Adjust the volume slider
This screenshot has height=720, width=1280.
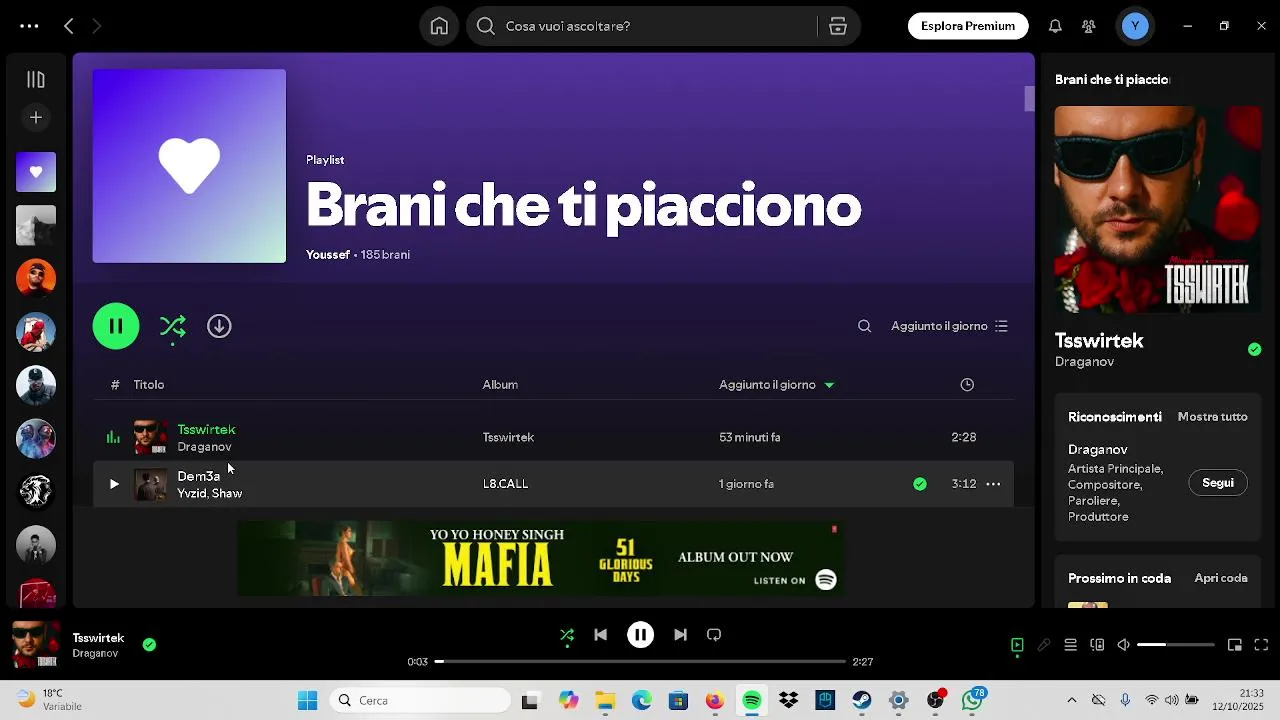pyautogui.click(x=1175, y=645)
